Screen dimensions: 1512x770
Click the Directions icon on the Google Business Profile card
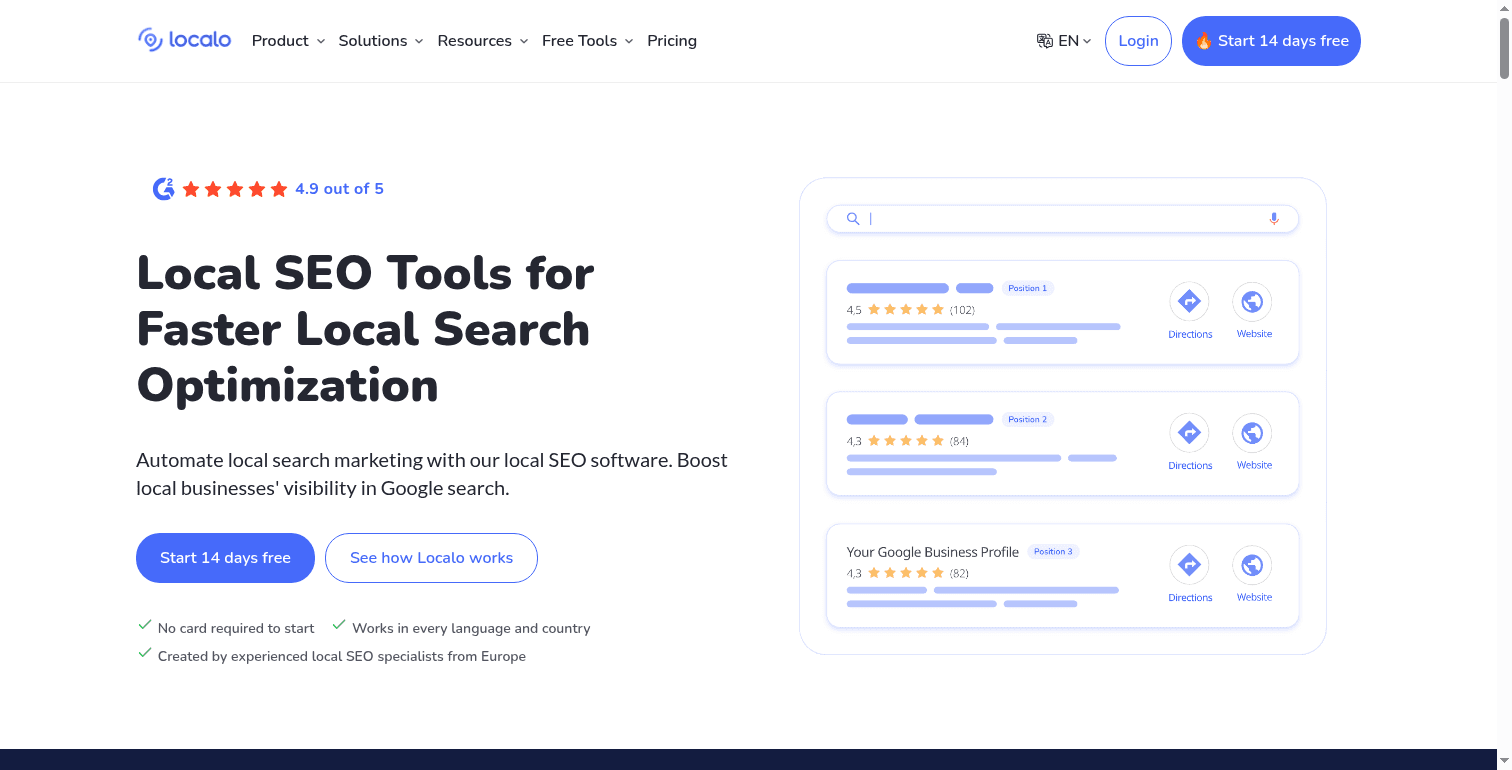[1189, 564]
